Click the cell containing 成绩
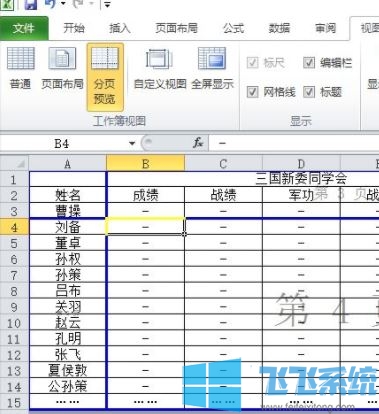Screen dimensions: 379x414 coord(145,195)
